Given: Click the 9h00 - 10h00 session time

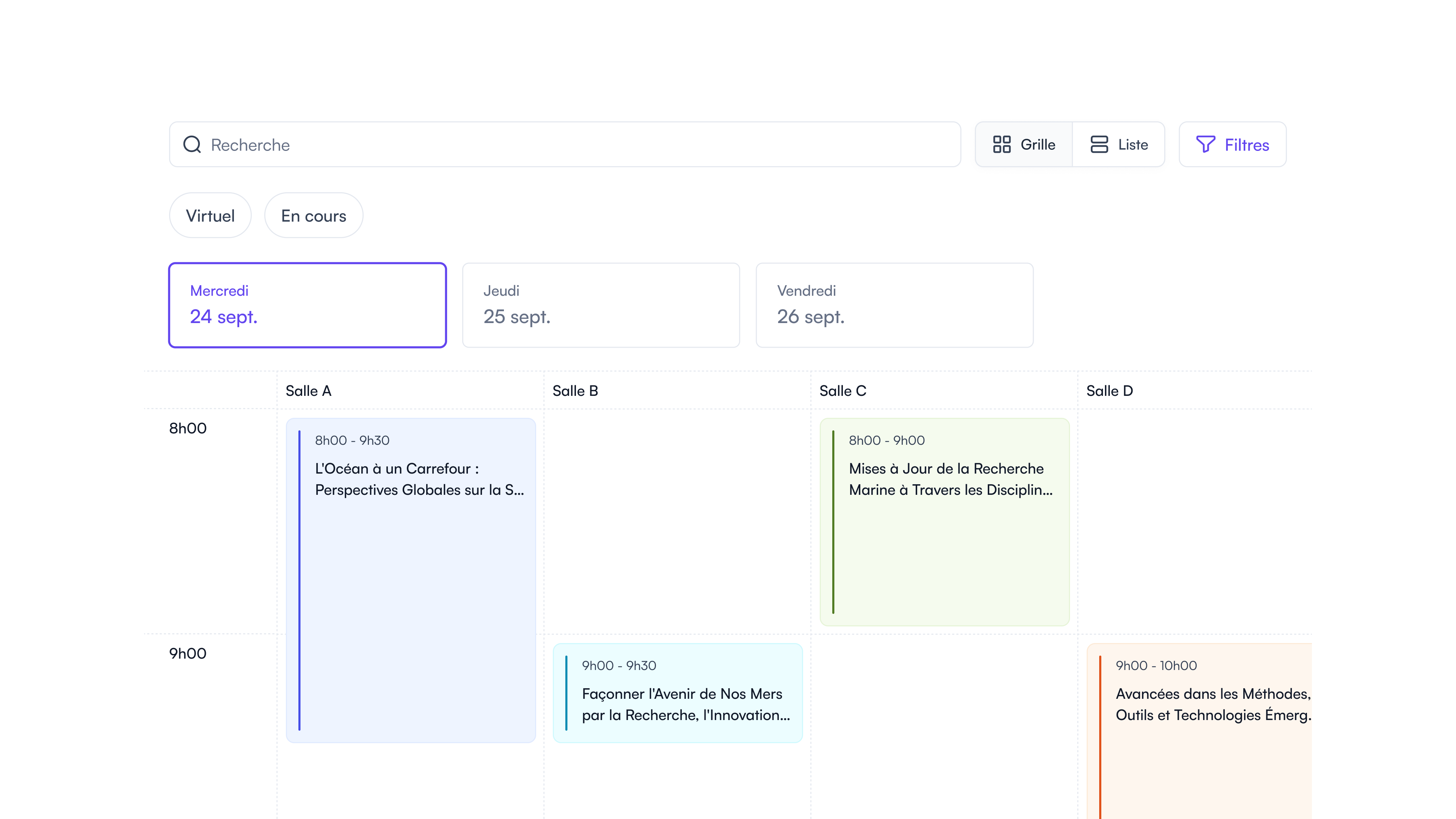Looking at the screenshot, I should [1156, 665].
